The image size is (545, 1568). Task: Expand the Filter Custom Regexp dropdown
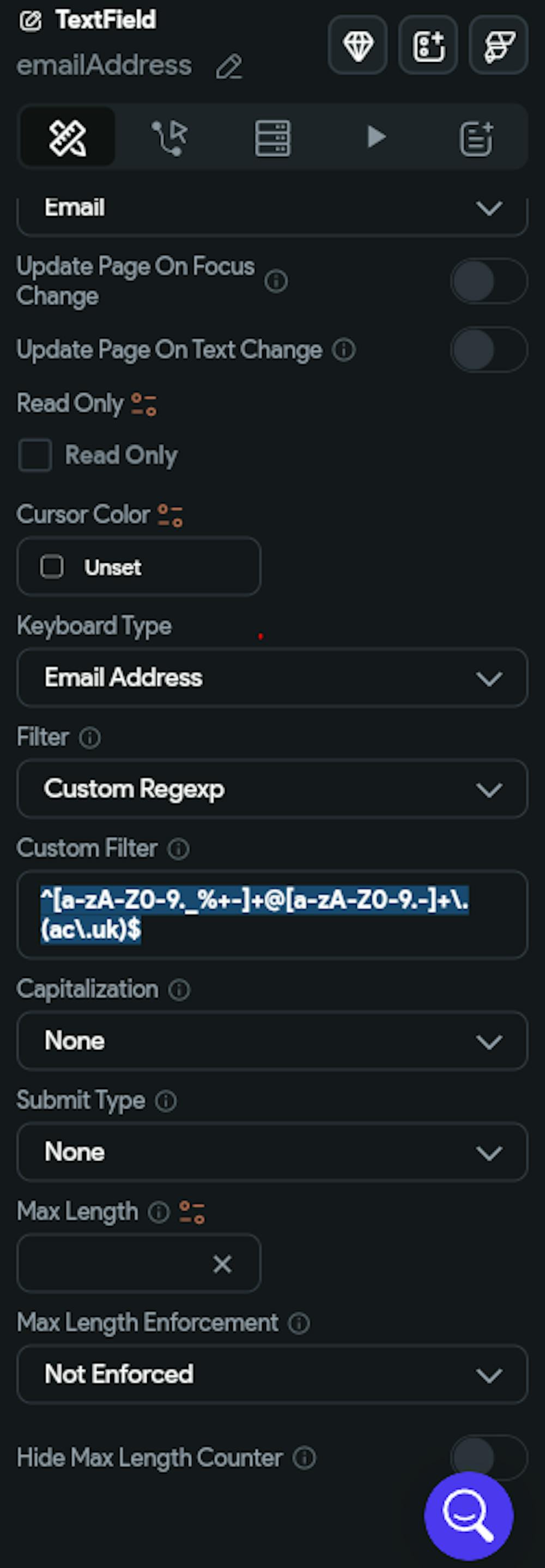(x=271, y=789)
